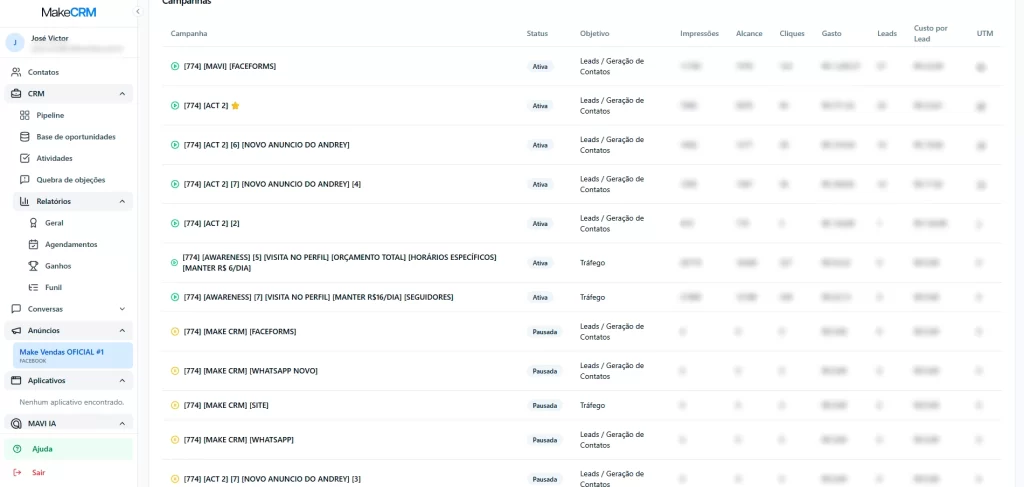Image resolution: width=1024 pixels, height=487 pixels.
Task: Click the Atividades checklist icon
Action: click(25, 158)
